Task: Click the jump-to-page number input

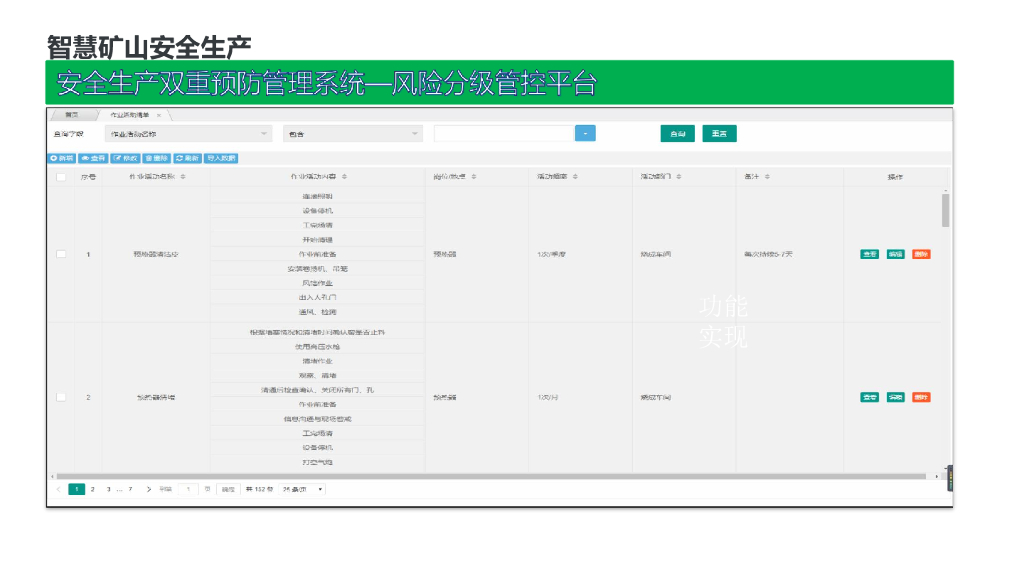Action: tap(188, 489)
